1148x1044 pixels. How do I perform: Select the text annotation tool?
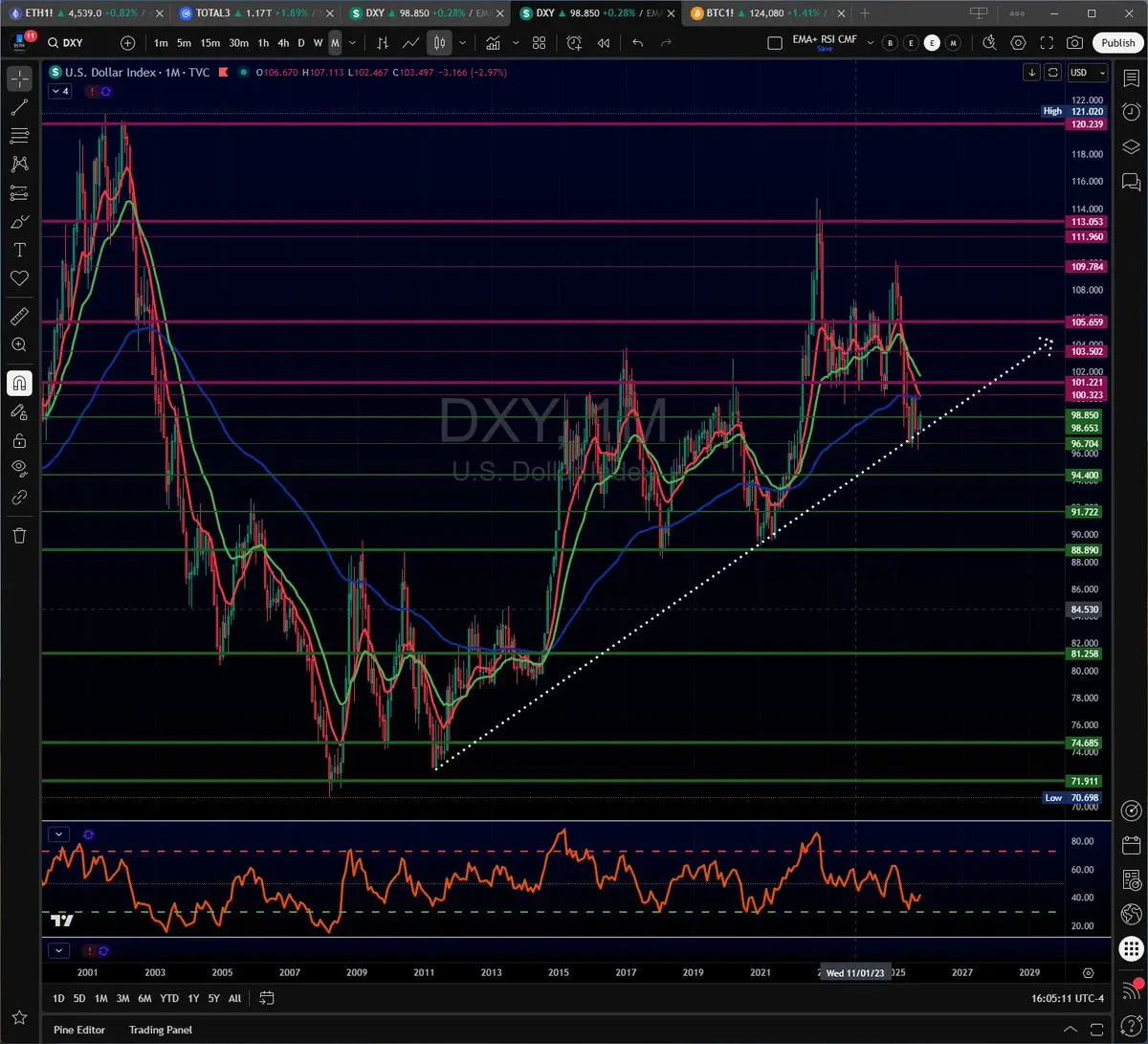tap(19, 250)
